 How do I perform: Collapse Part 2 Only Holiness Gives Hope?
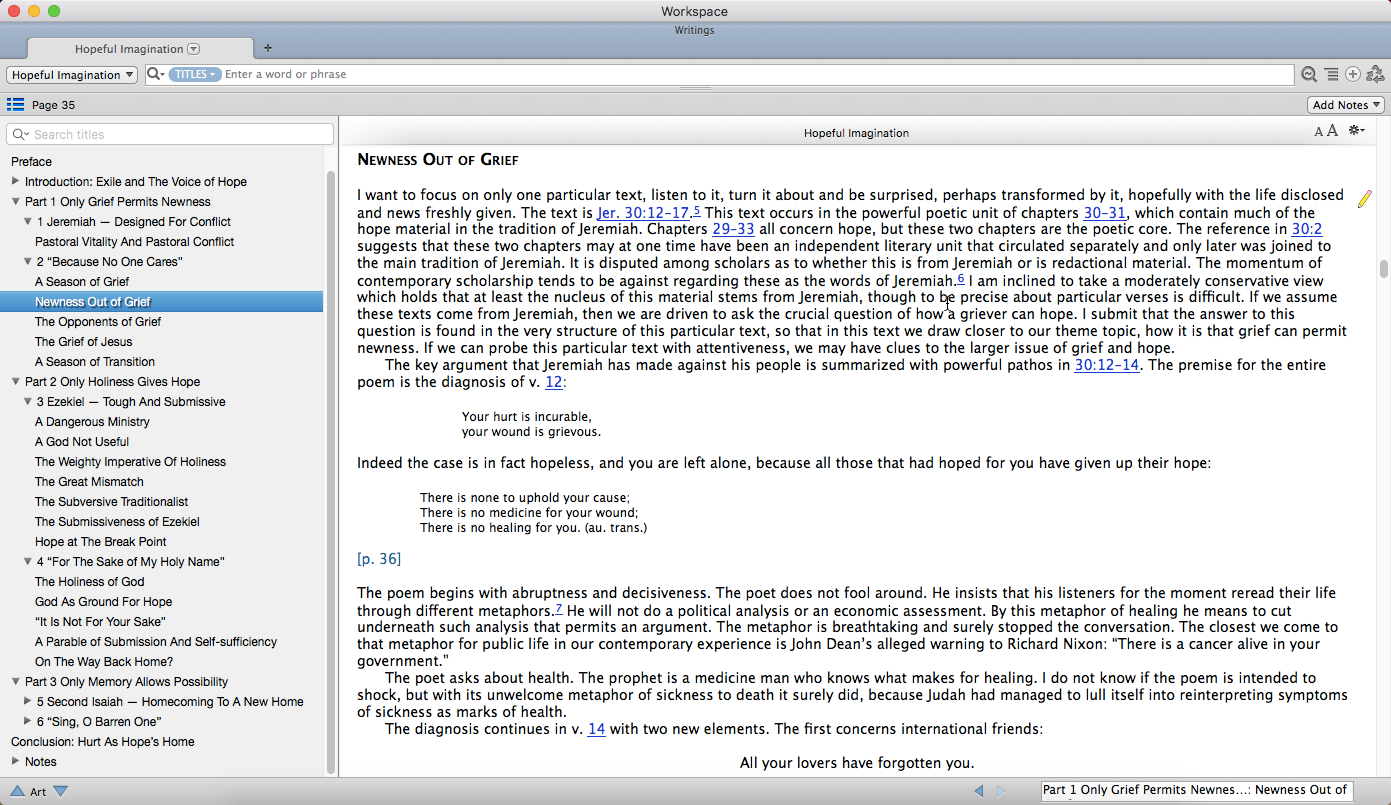(x=15, y=381)
